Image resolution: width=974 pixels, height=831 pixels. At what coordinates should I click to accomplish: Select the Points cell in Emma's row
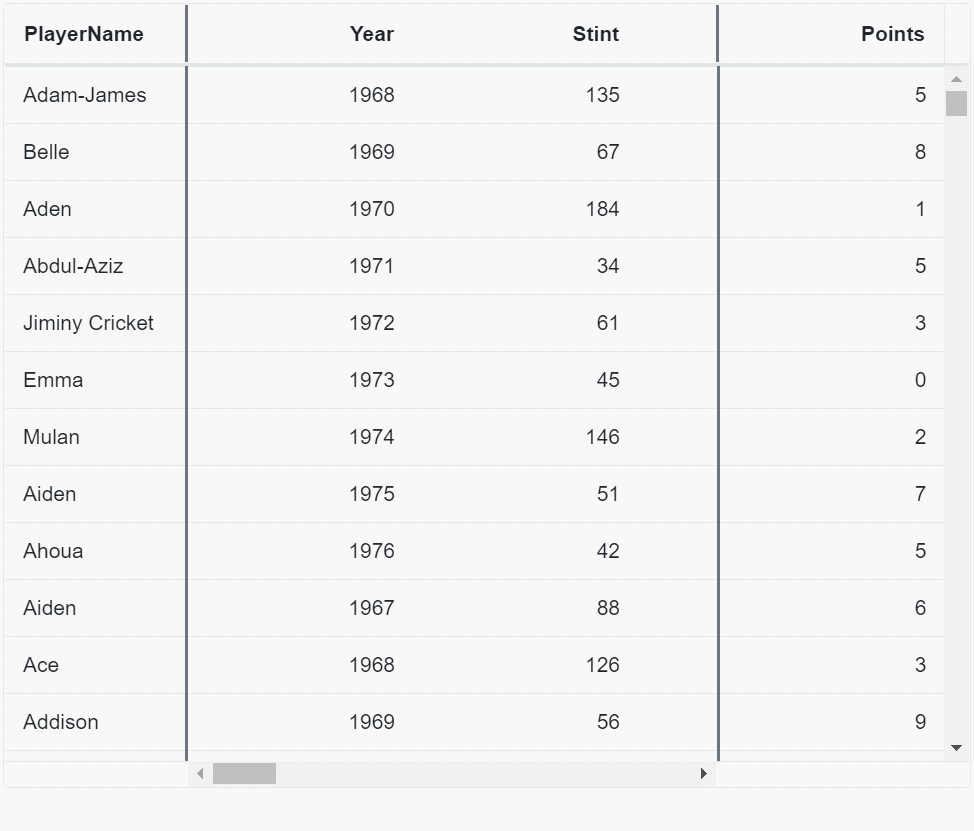coord(919,380)
